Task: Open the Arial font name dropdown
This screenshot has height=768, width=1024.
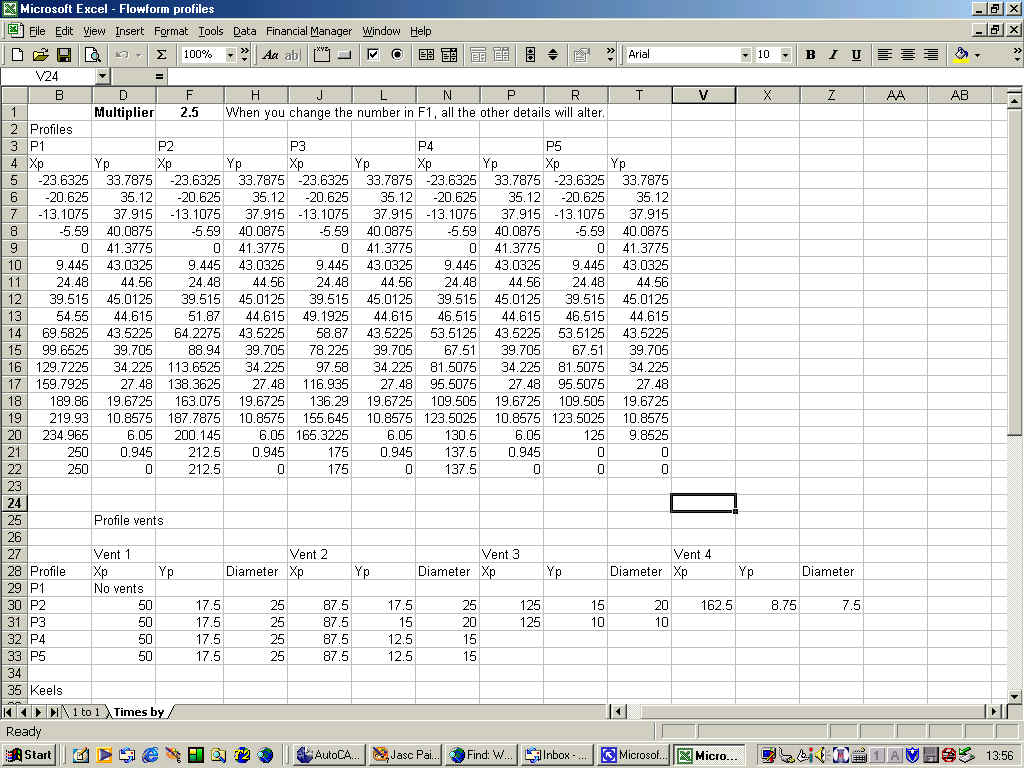Action: (x=745, y=55)
